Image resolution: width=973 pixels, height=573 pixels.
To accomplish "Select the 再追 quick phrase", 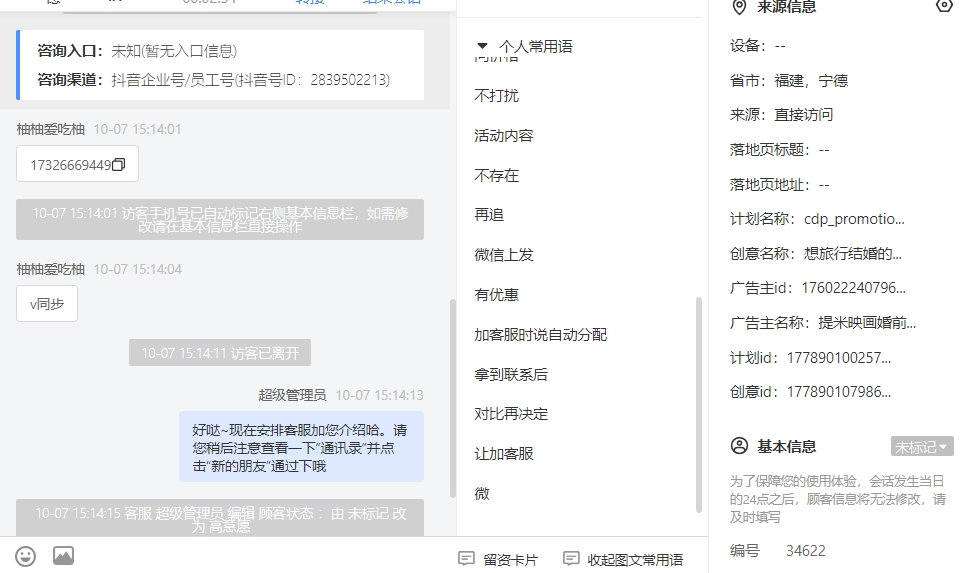I will click(x=489, y=215).
